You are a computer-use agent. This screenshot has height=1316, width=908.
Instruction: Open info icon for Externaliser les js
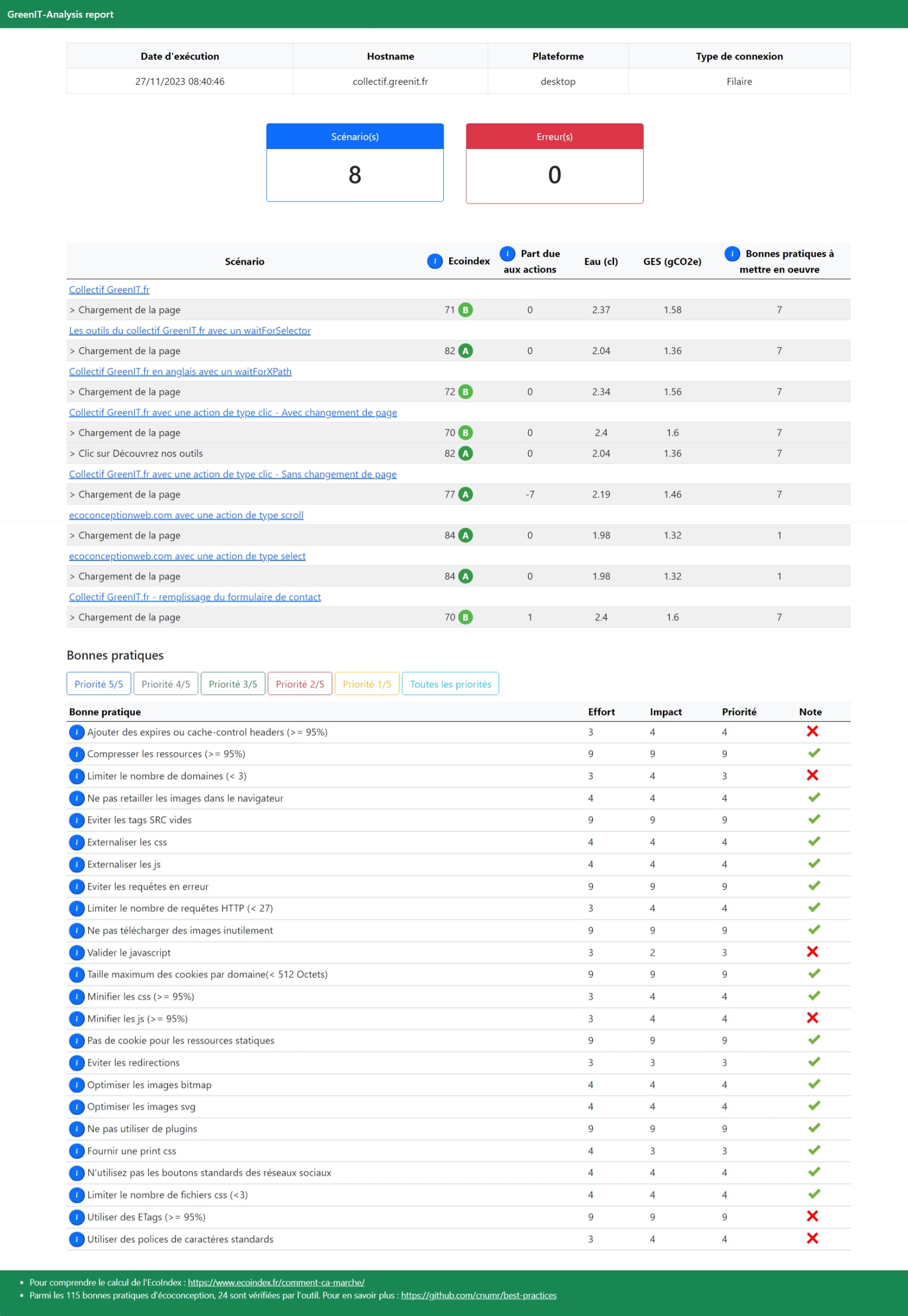[76, 865]
